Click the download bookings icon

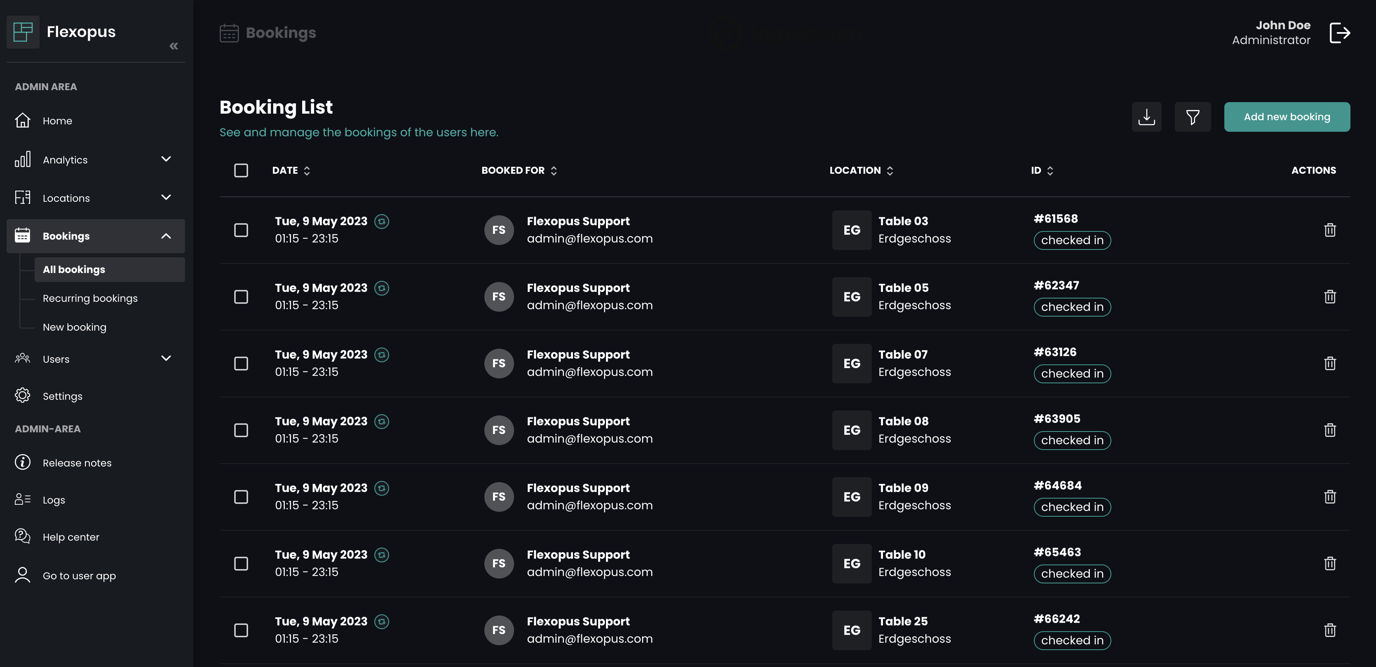pyautogui.click(x=1147, y=117)
